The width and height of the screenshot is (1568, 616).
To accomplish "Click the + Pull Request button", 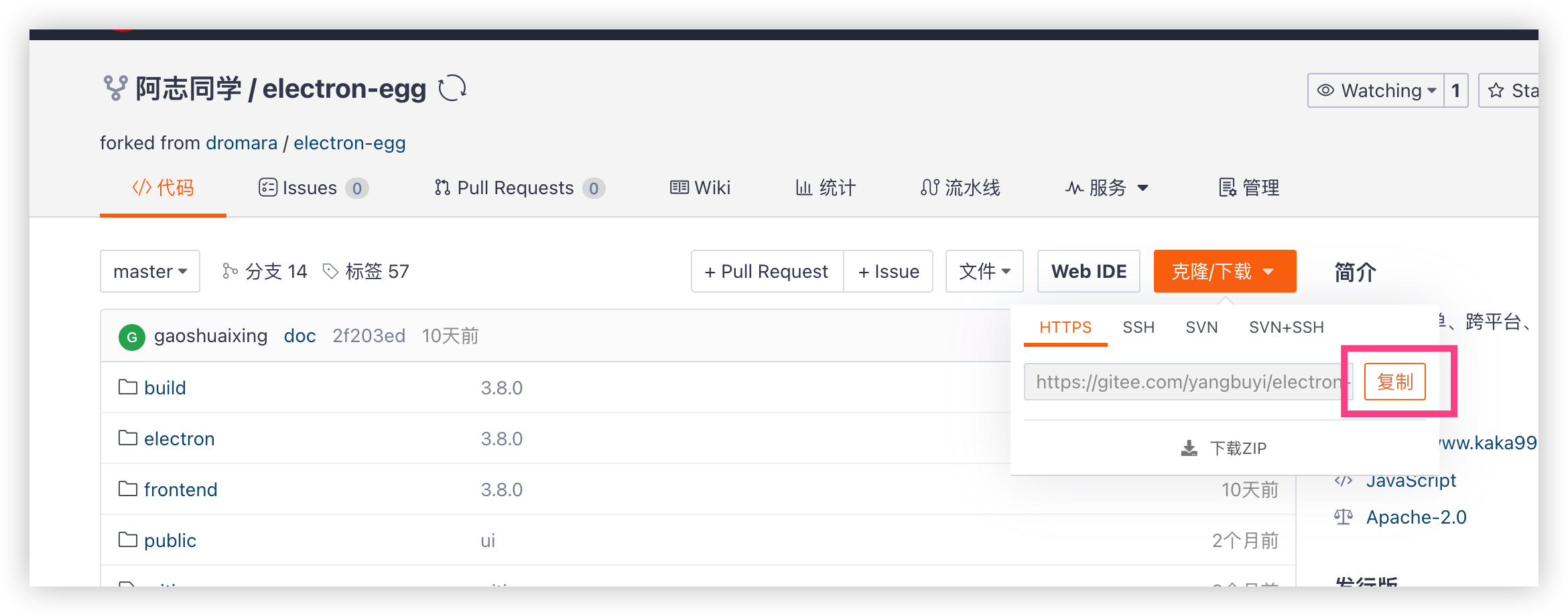I will pos(767,271).
